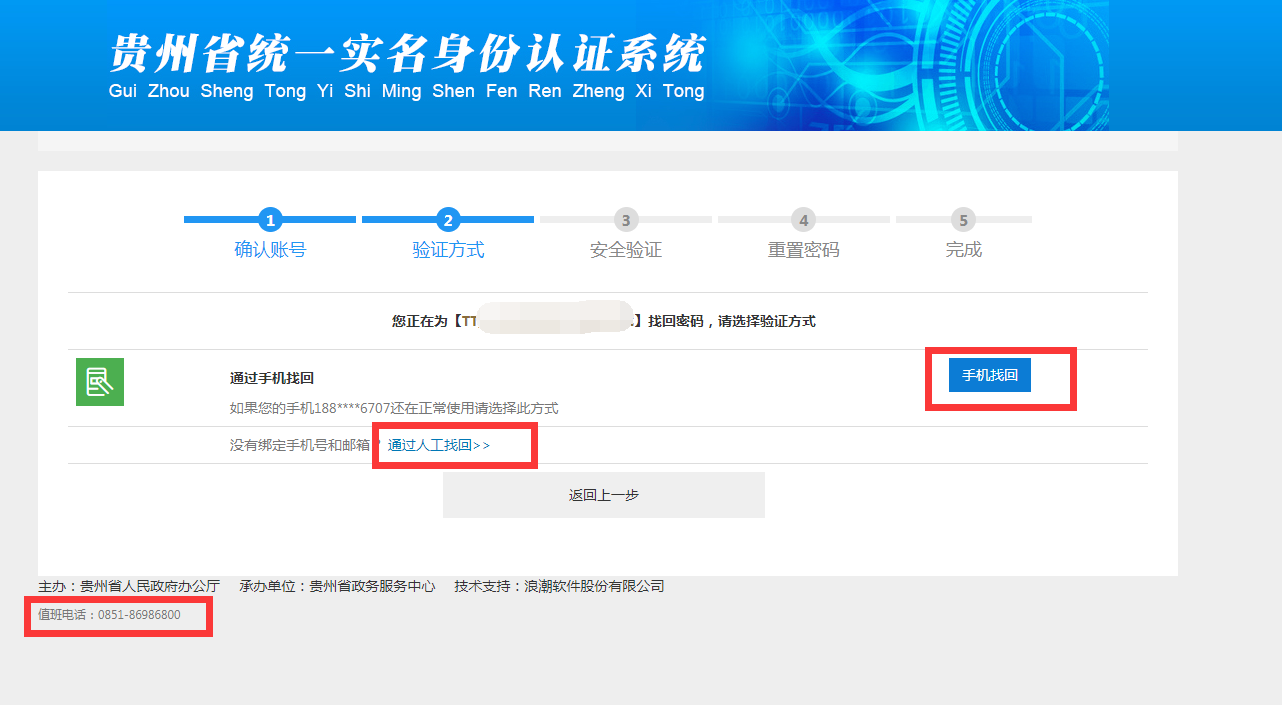1282x705 pixels.
Task: Click step 3 circle in progress bar
Action: click(626, 220)
